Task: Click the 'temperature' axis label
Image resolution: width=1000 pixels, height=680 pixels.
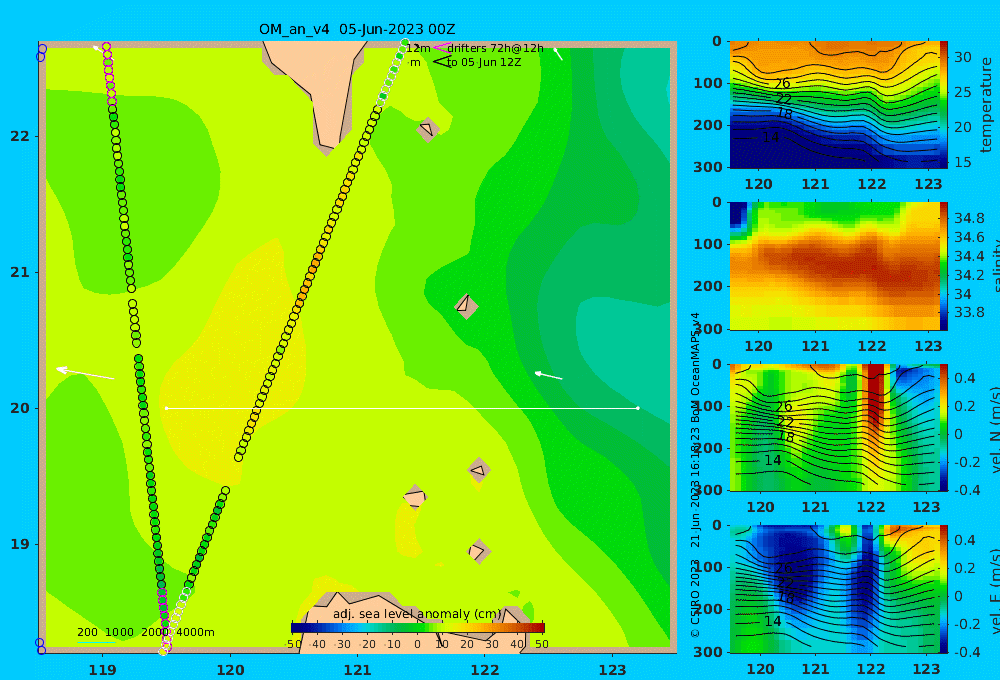Action: click(x=986, y=105)
